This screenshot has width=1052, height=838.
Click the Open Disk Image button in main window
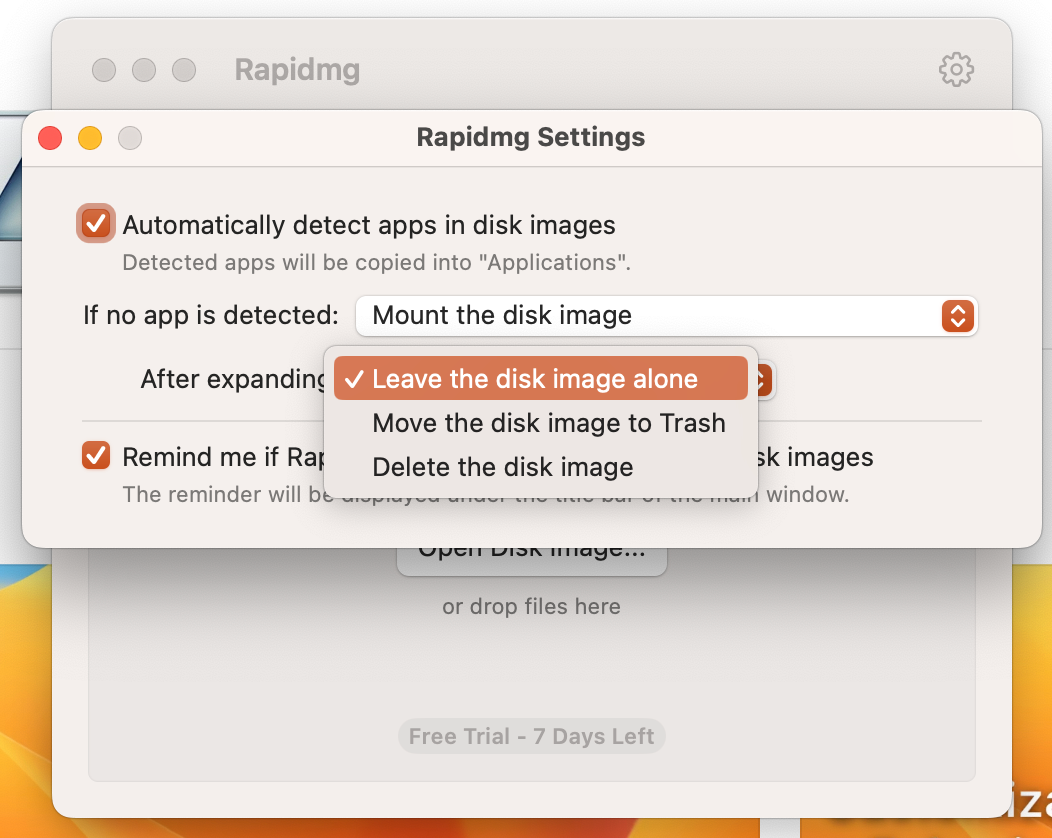(532, 560)
